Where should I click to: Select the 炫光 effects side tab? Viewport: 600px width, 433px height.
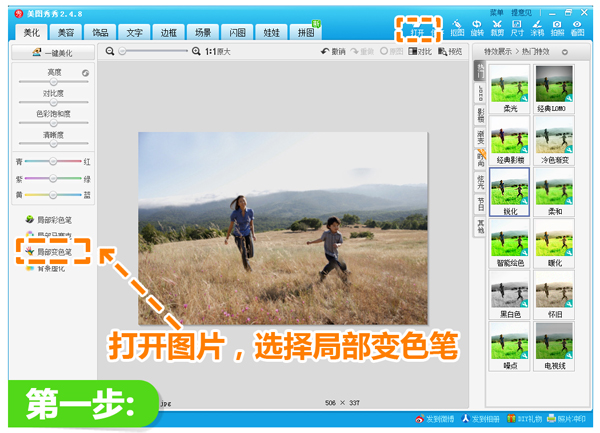(480, 182)
